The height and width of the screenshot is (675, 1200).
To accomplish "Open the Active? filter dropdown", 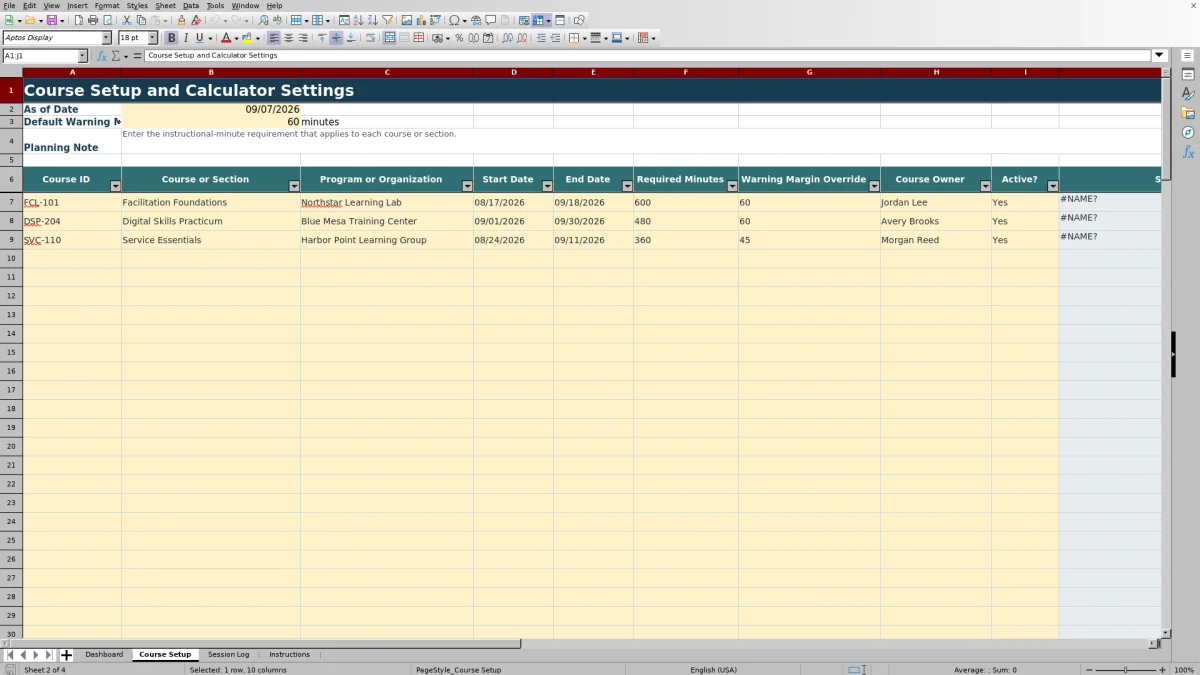I will pyautogui.click(x=1053, y=186).
